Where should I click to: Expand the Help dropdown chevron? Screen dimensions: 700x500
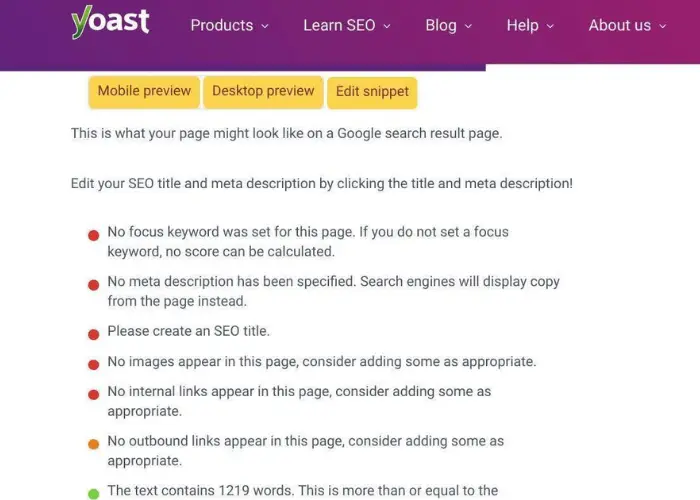(550, 26)
